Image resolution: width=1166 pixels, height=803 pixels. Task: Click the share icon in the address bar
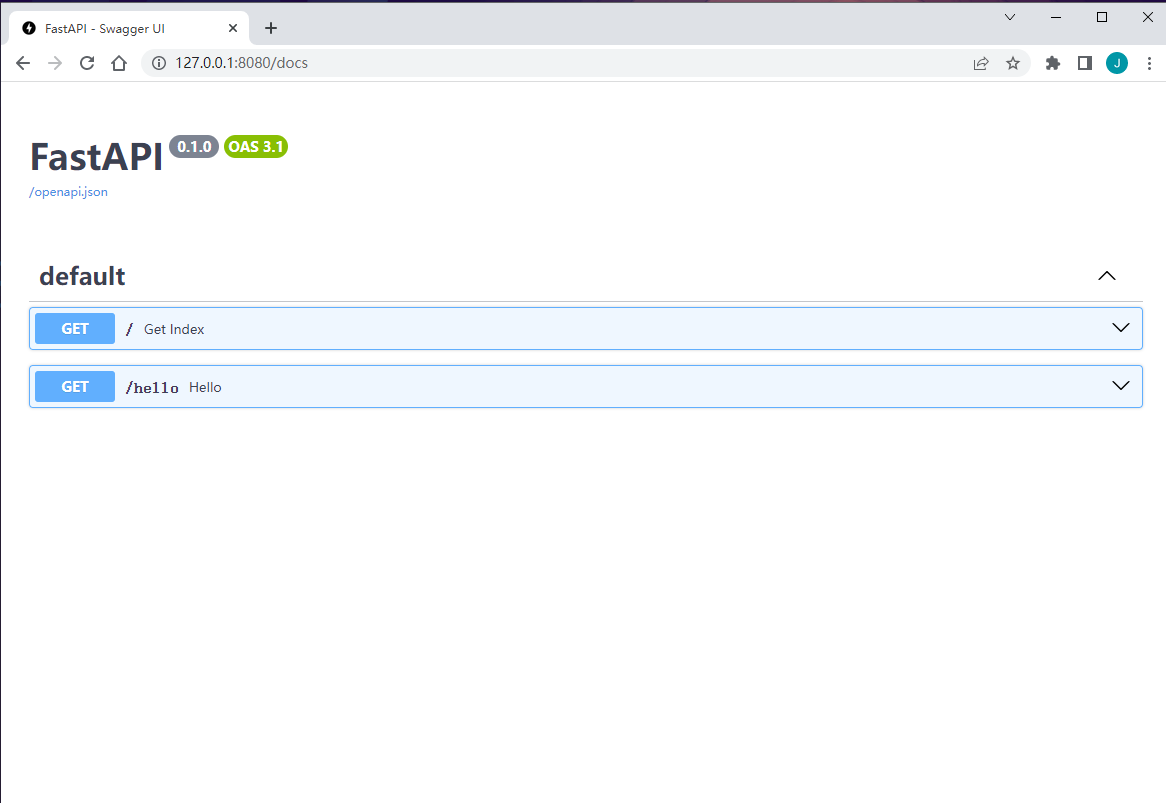pos(981,62)
